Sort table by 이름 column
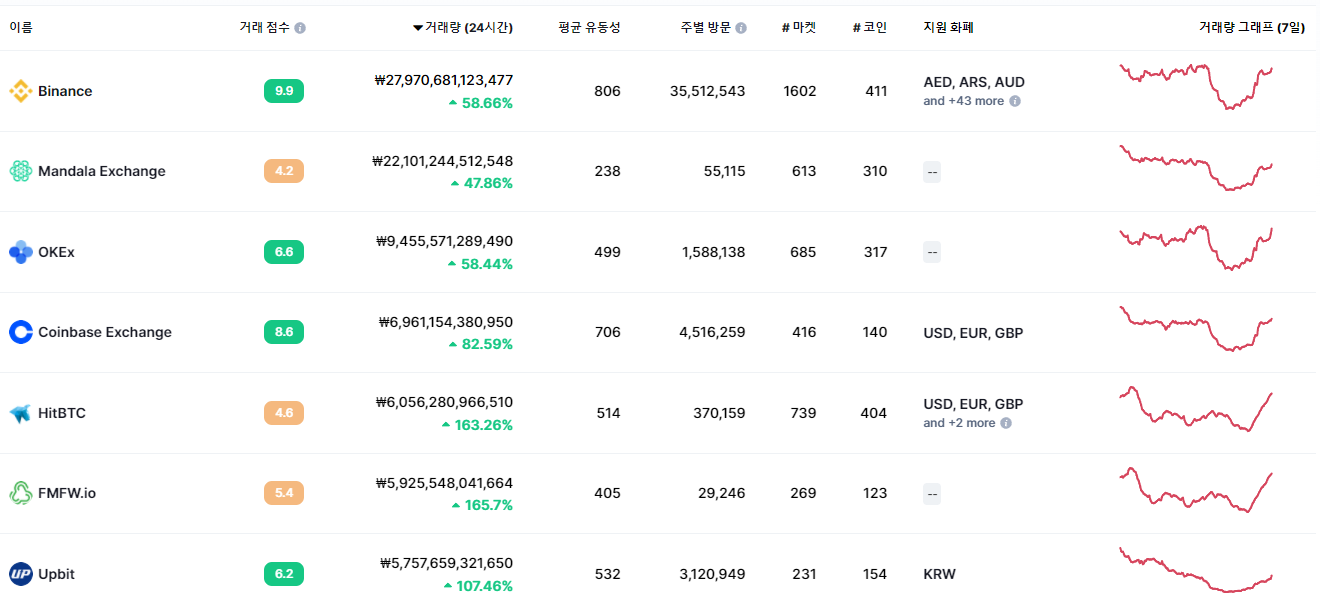 (x=21, y=28)
